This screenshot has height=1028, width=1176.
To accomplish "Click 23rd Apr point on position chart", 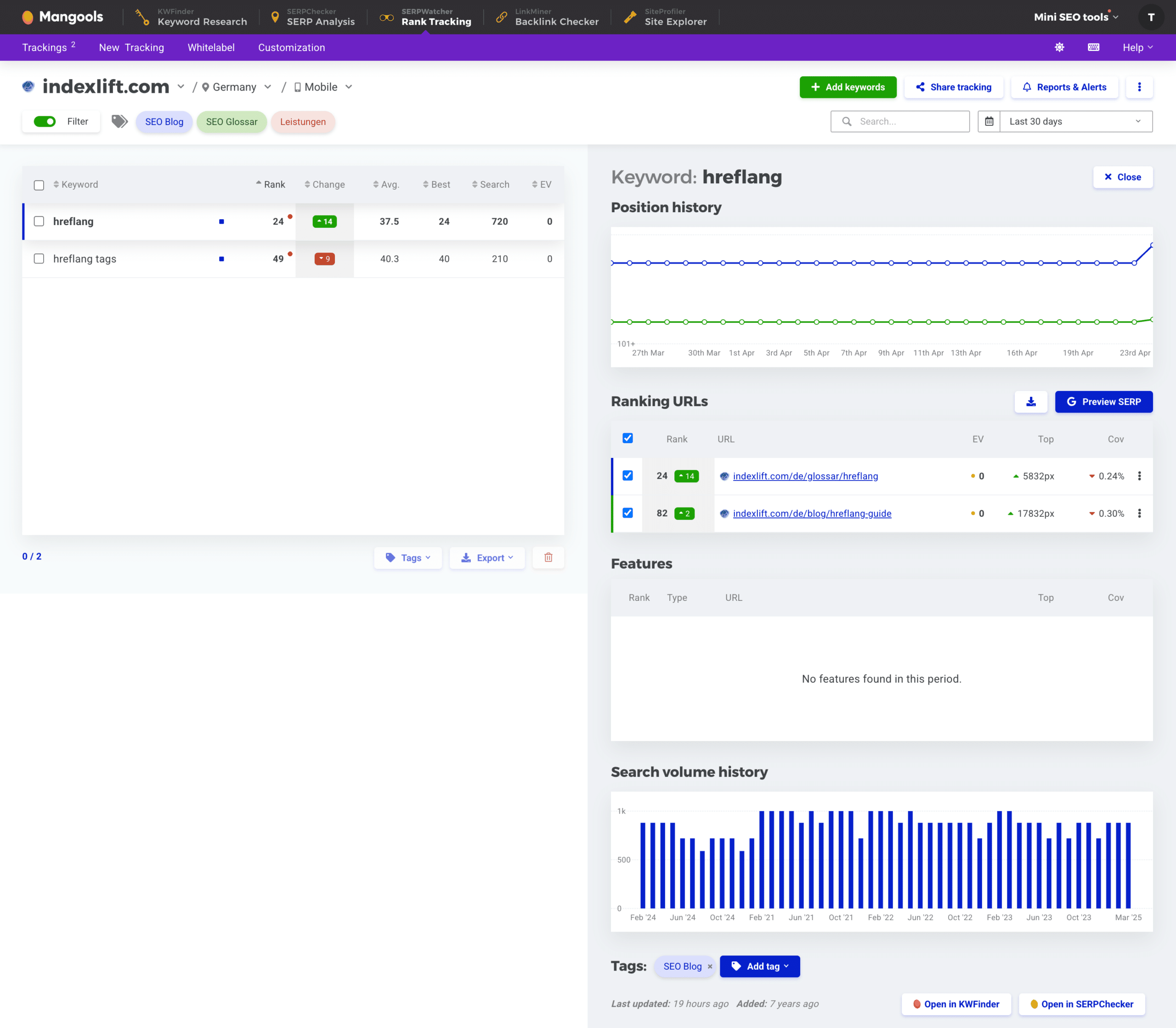I will coord(1152,245).
